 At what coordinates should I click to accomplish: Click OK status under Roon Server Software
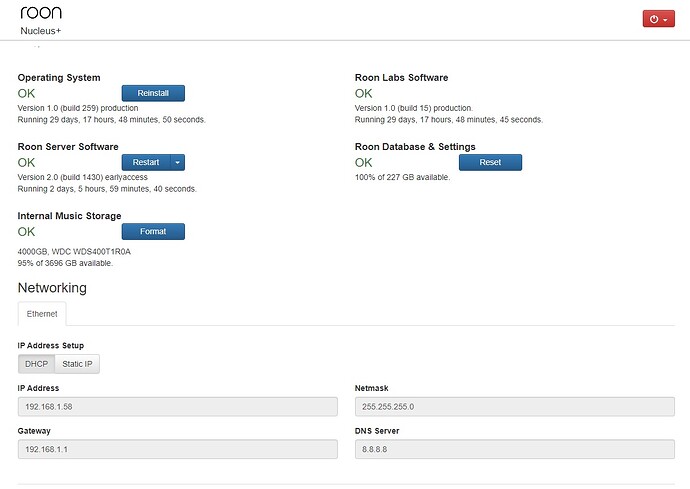pyautogui.click(x=26, y=162)
